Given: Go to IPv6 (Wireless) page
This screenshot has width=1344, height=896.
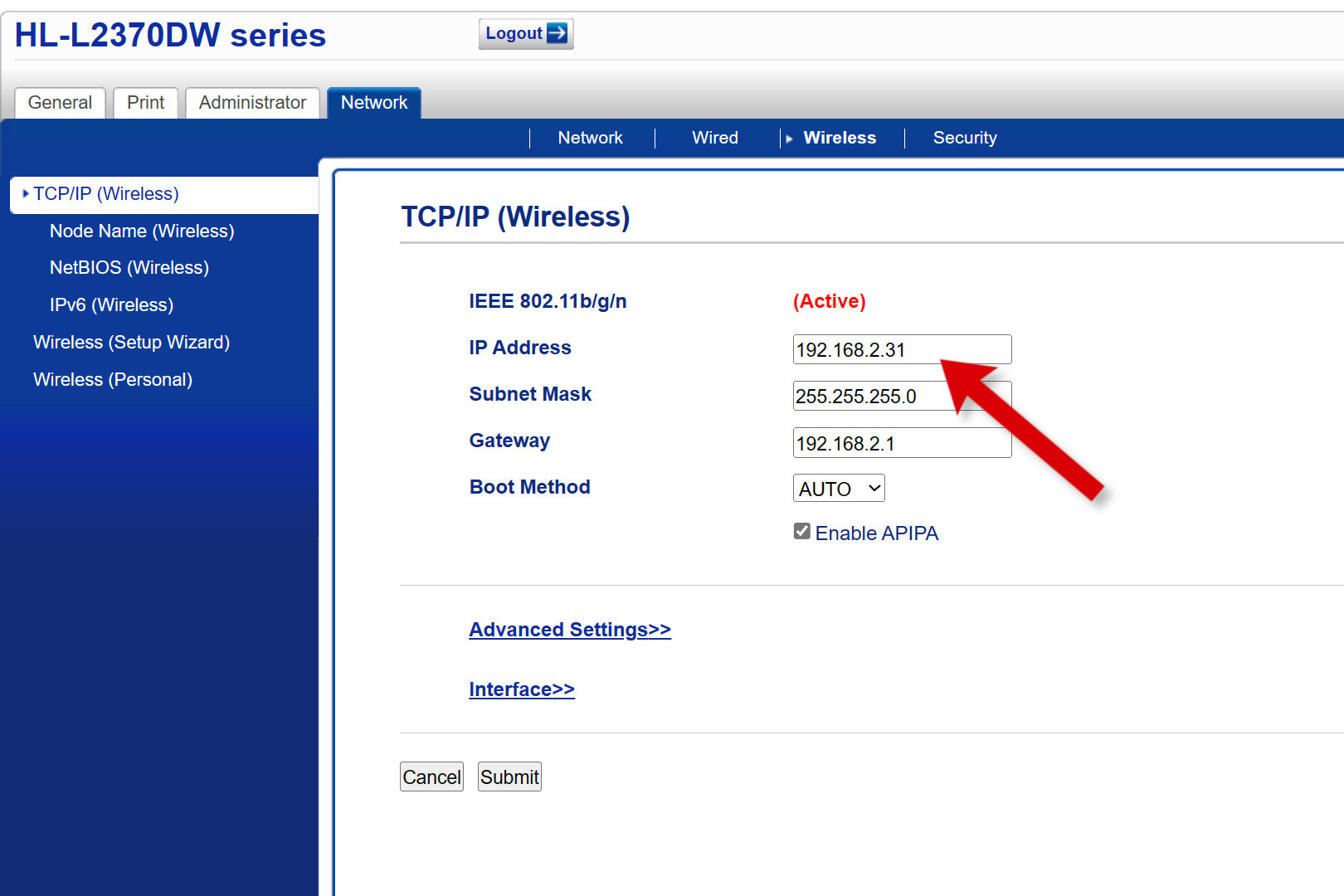Looking at the screenshot, I should (111, 304).
